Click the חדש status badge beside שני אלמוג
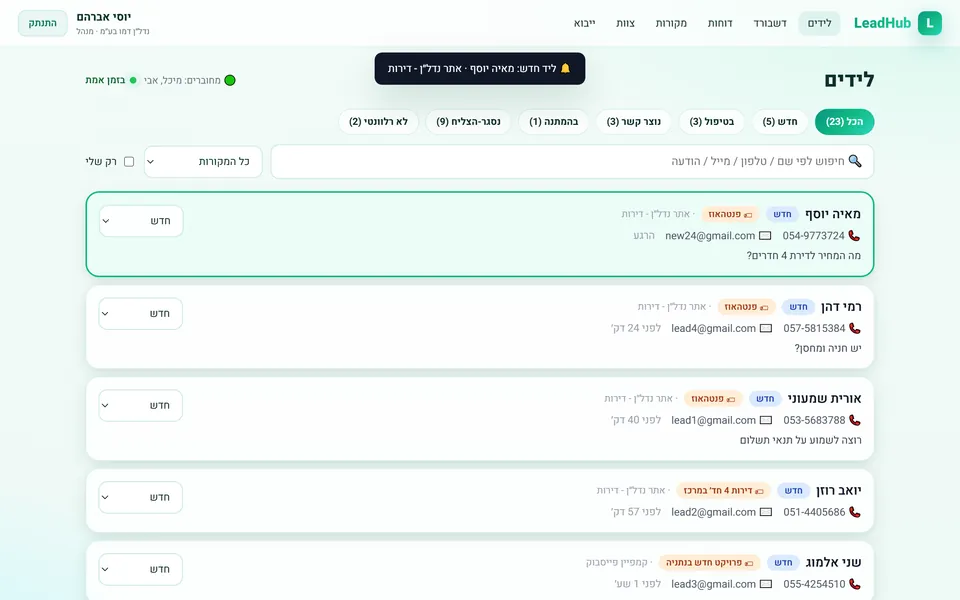960x600 pixels. coord(783,562)
